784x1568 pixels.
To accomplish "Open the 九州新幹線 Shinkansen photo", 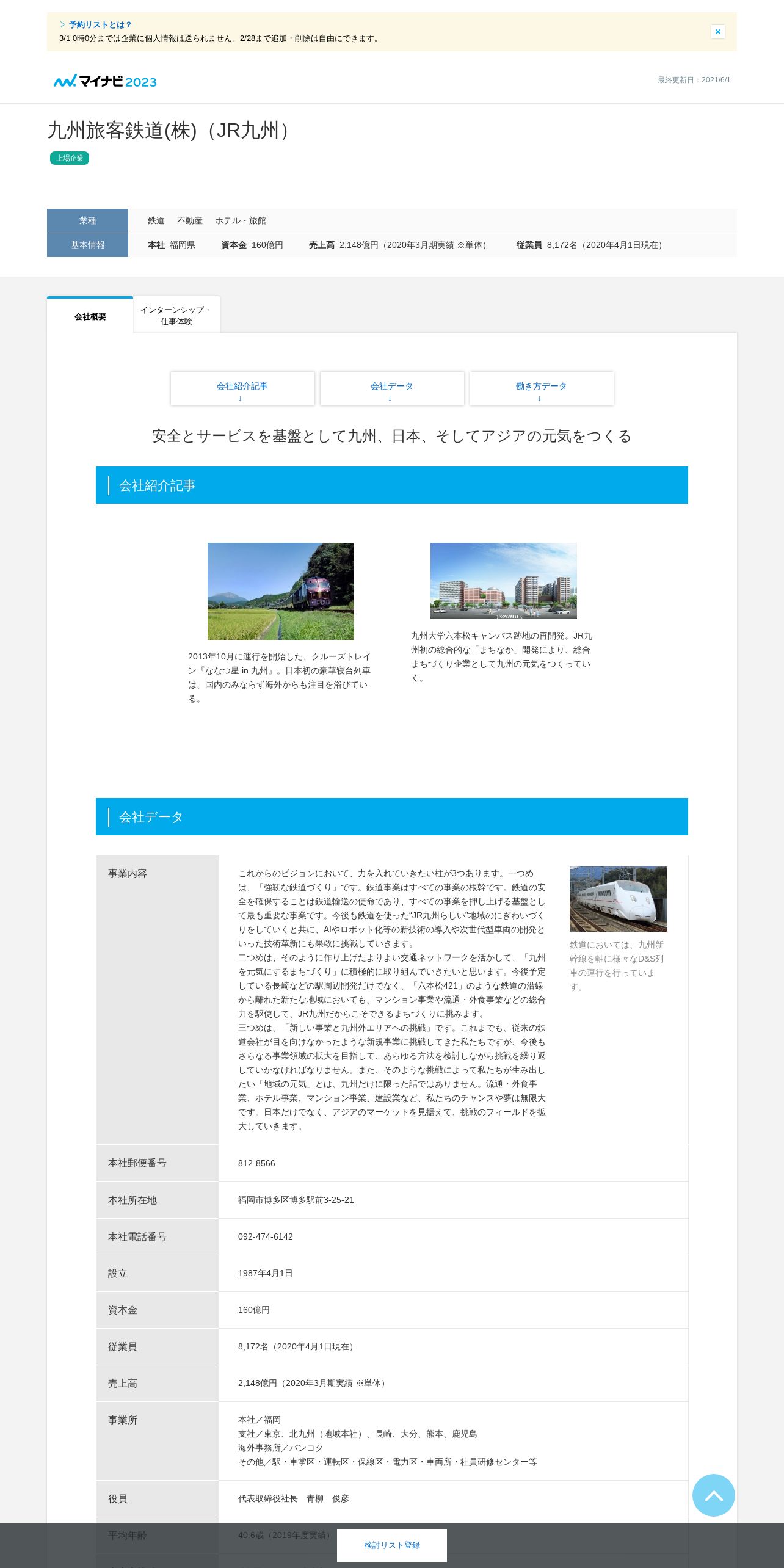I will tap(619, 899).
